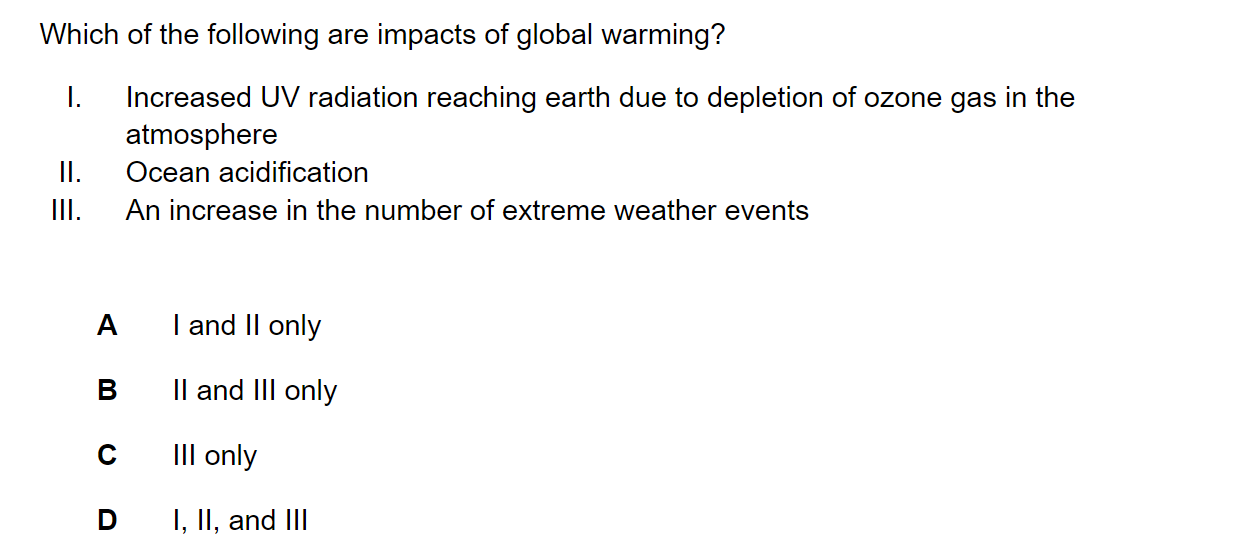This screenshot has width=1250, height=557.
Task: Select answer option letter A
Action: pos(107,325)
